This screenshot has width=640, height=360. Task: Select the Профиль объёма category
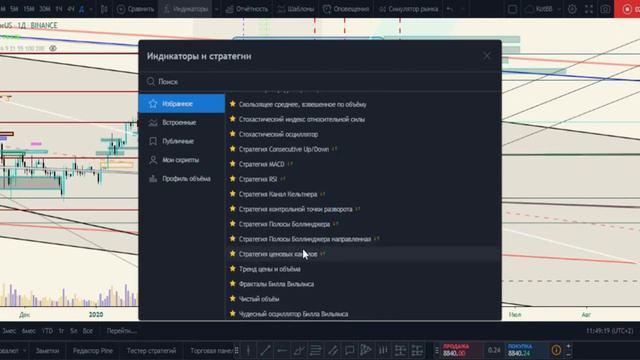point(182,179)
